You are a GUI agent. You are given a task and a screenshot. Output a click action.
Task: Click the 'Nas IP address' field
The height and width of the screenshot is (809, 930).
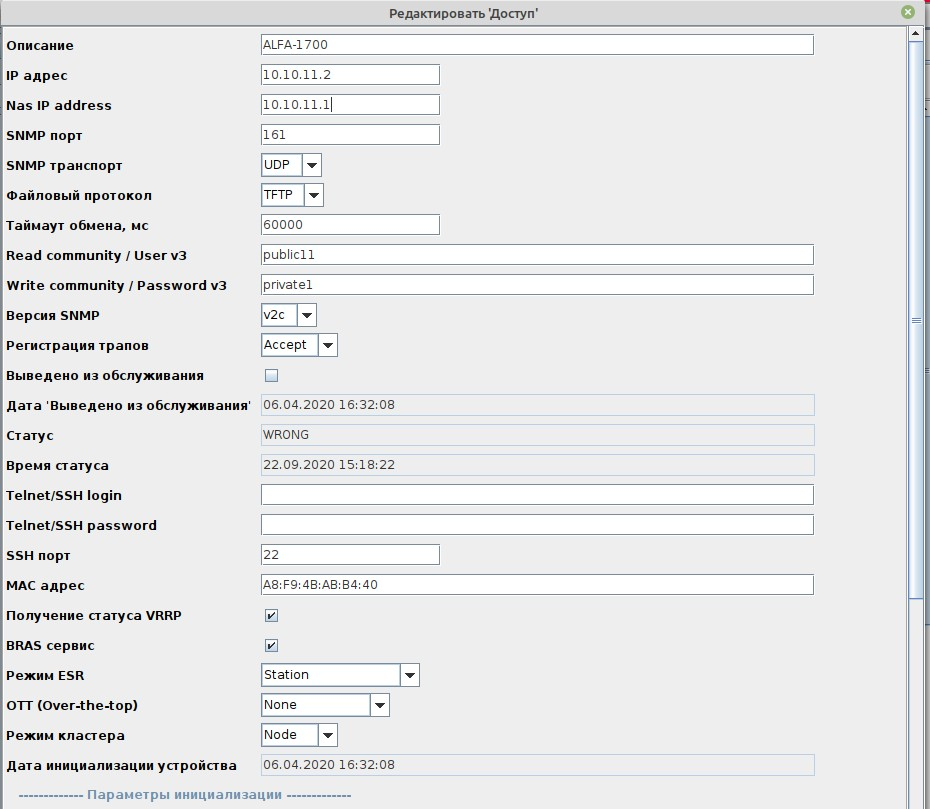point(350,105)
